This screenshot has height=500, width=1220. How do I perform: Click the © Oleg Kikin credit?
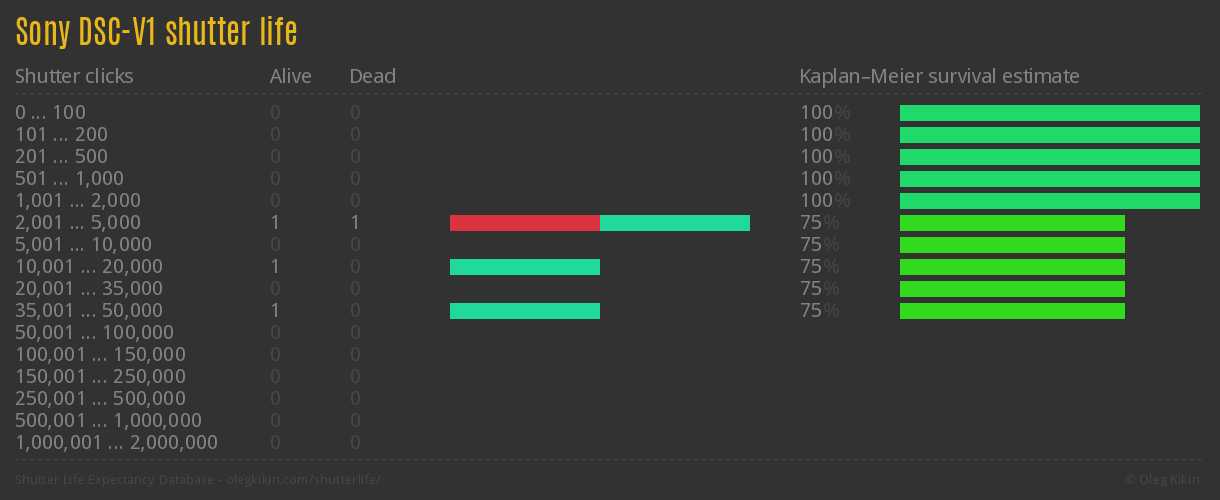coord(1163,480)
